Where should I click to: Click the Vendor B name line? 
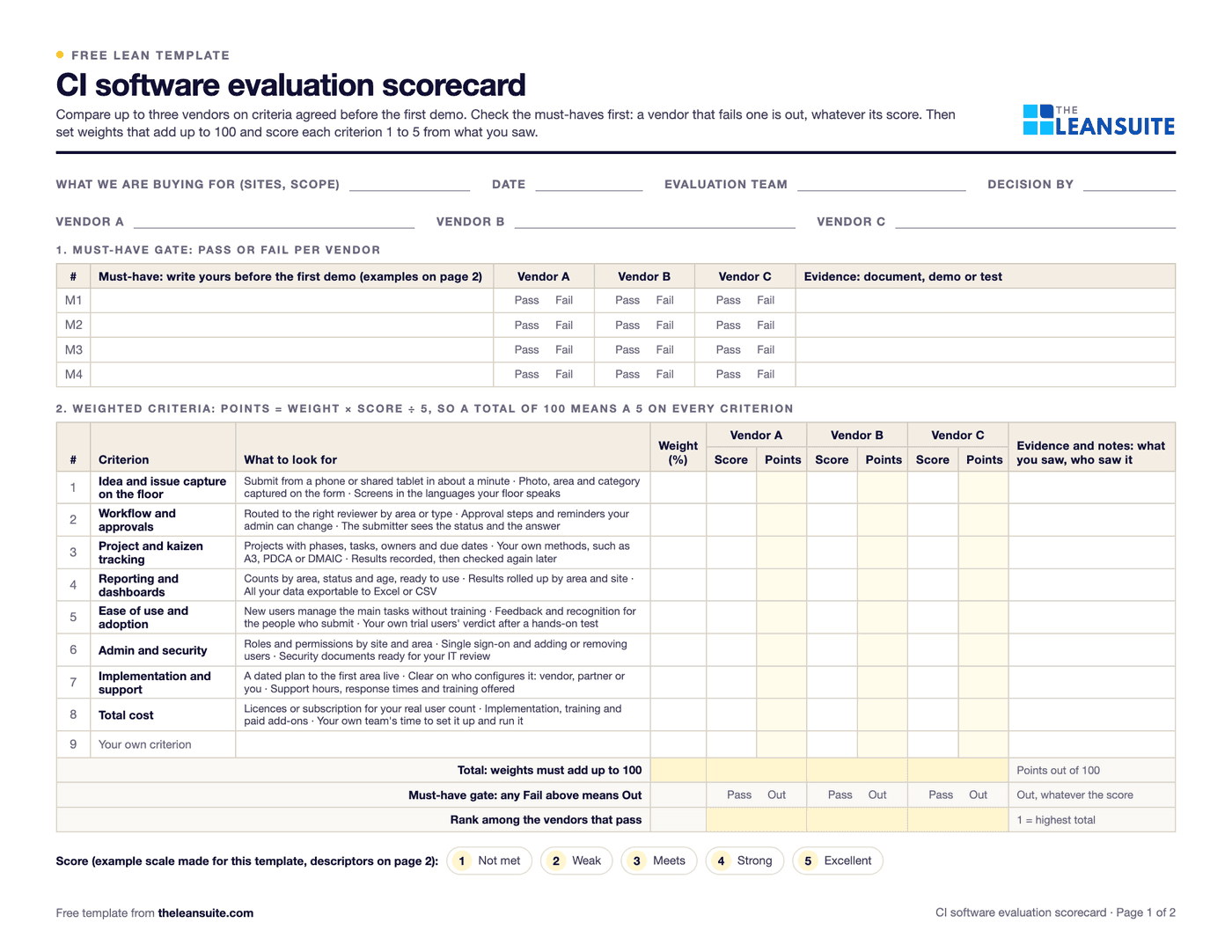tap(655, 223)
